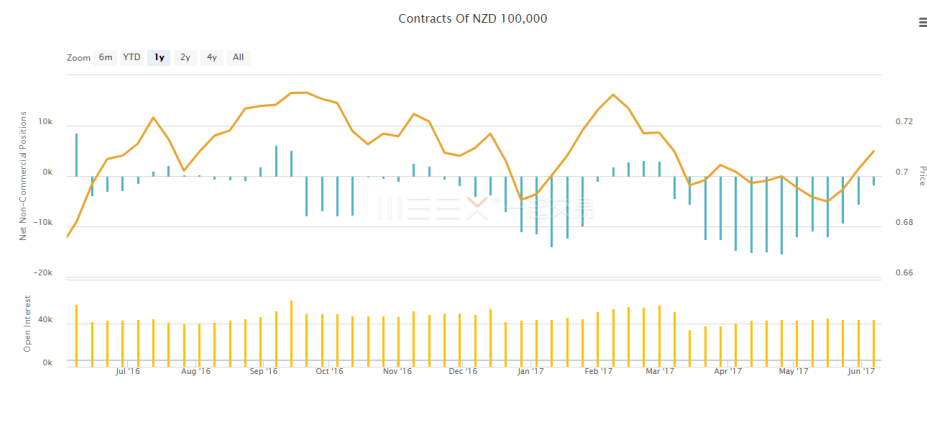Click the Jul '16 x-axis label

[128, 371]
